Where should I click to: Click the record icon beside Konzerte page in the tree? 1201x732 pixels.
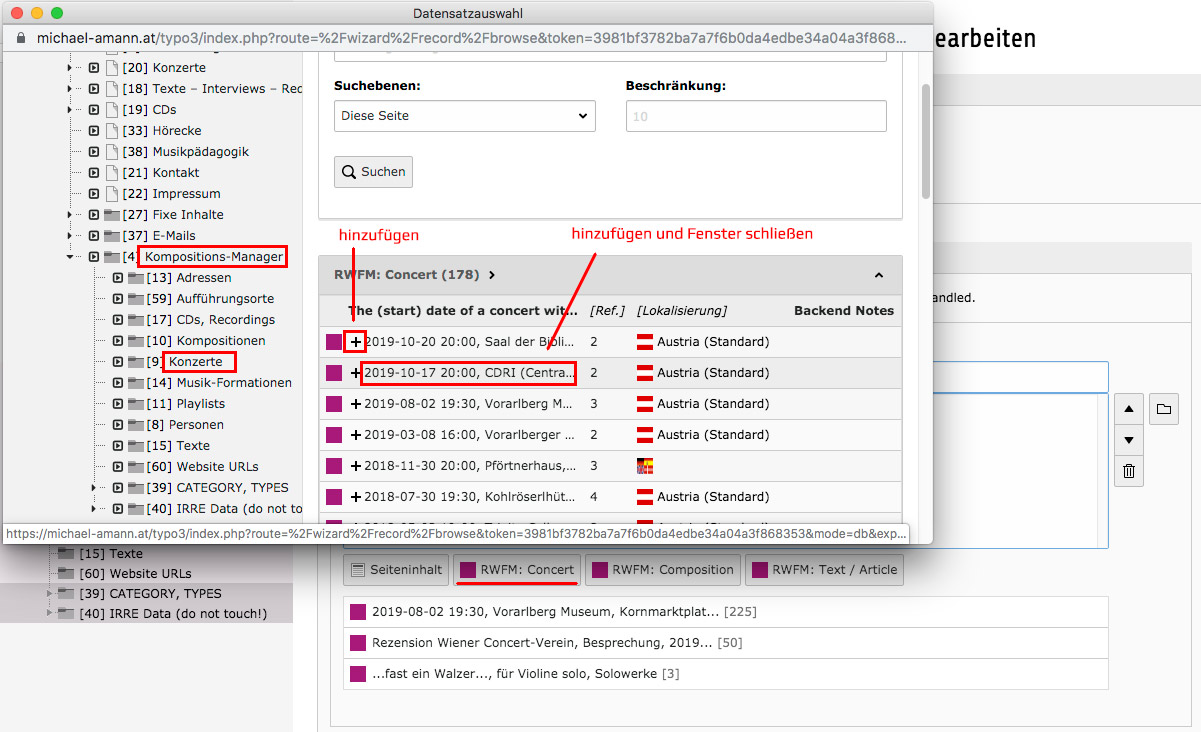(118, 361)
